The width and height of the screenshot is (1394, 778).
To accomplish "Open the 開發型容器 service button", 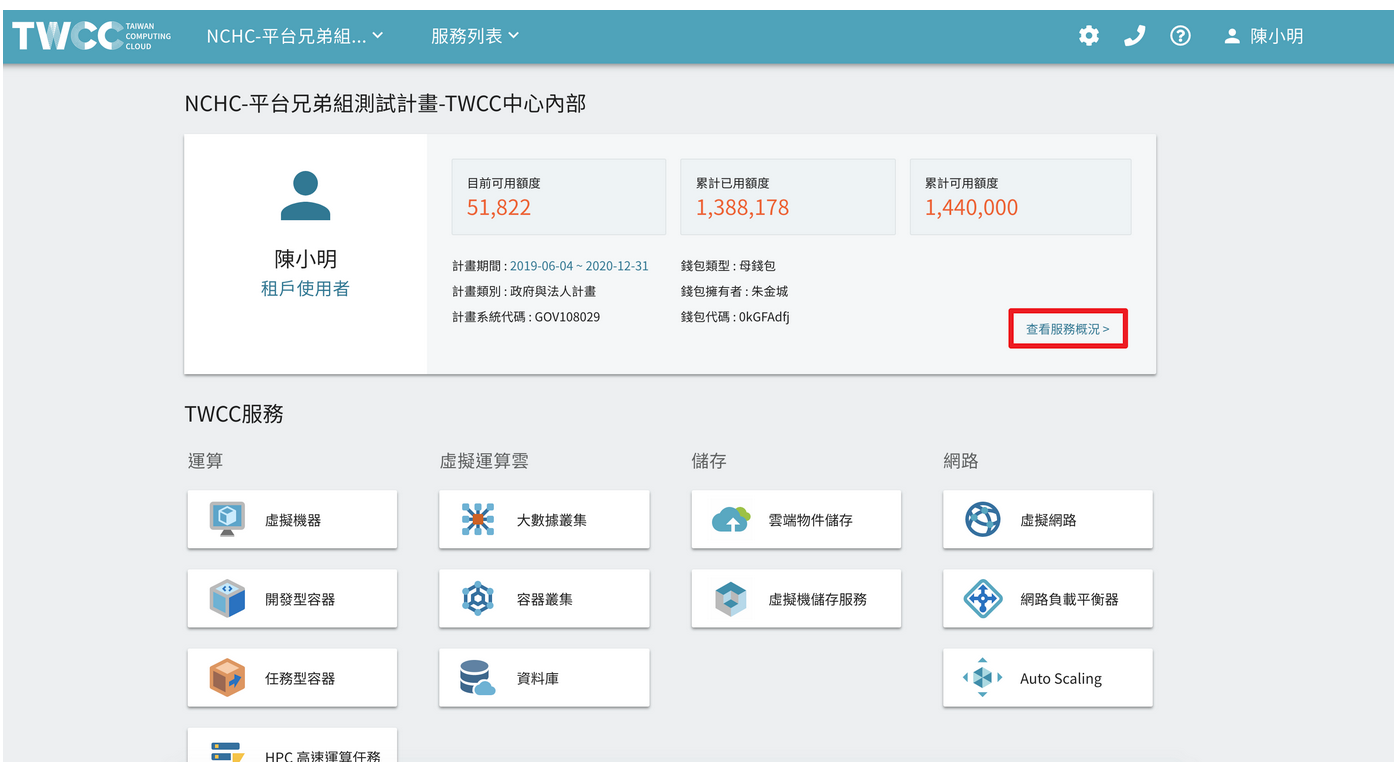I will [x=292, y=598].
